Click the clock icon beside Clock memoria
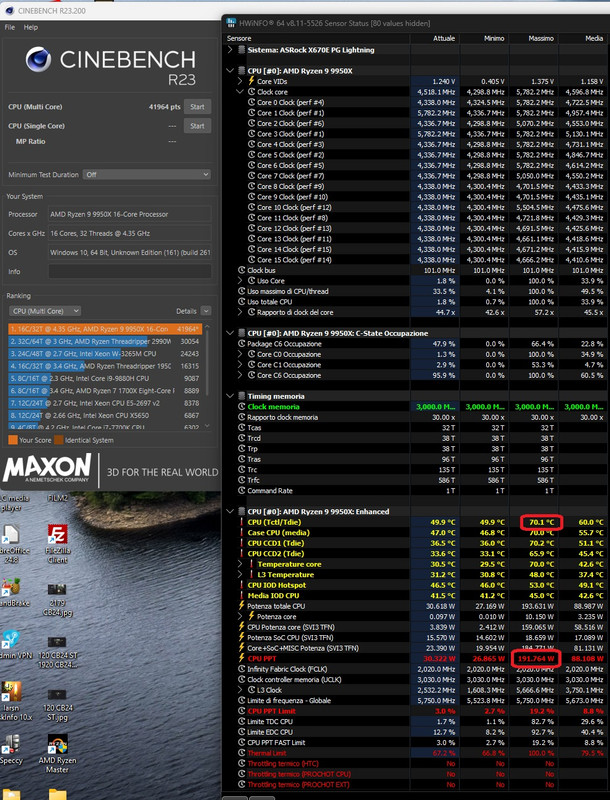This screenshot has width=610, height=800. 242,407
